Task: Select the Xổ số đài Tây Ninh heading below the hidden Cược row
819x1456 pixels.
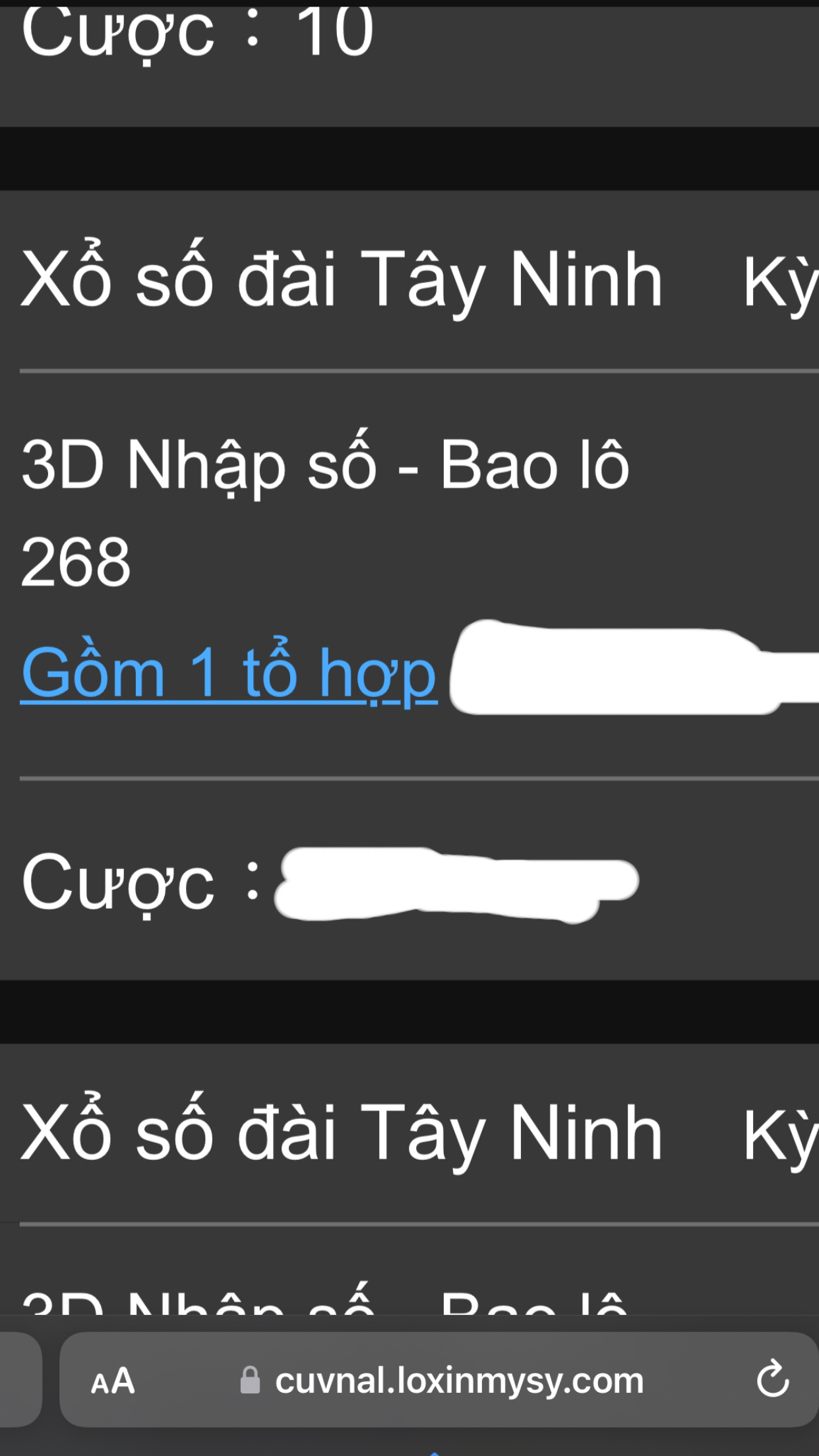Action: click(342, 1132)
